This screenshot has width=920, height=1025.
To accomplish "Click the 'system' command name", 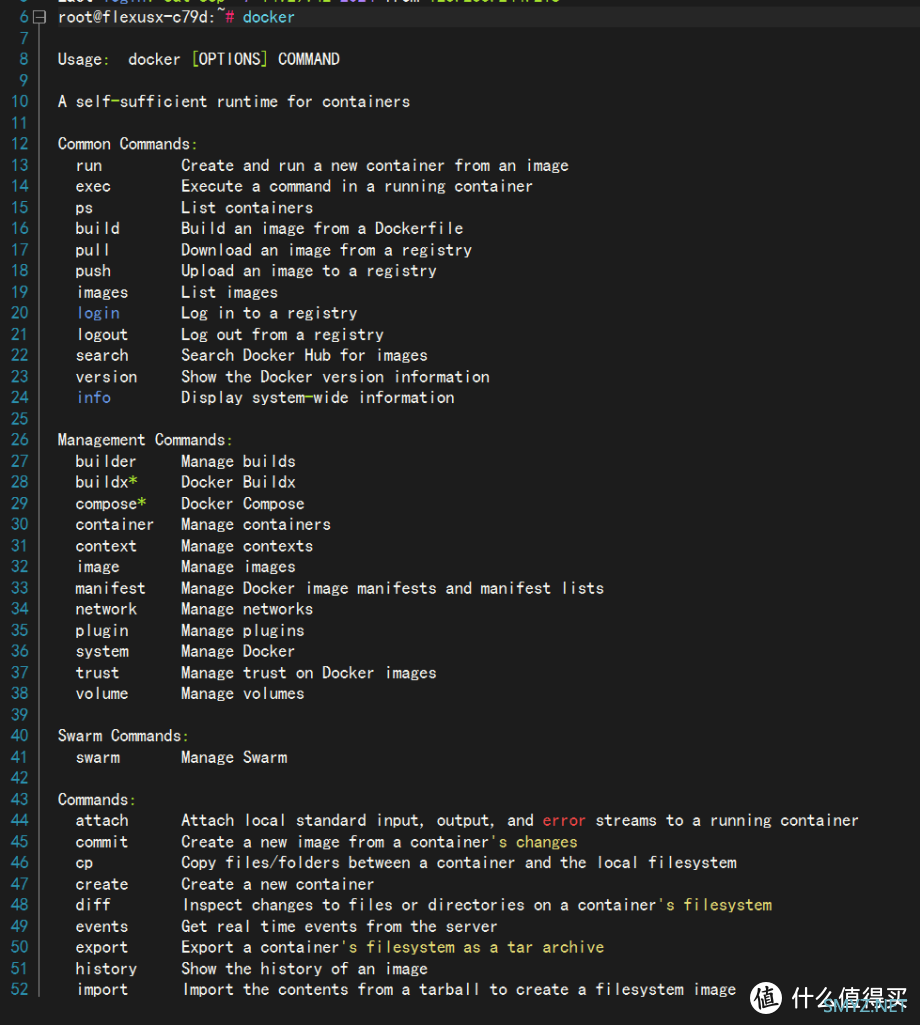I will (x=102, y=652).
